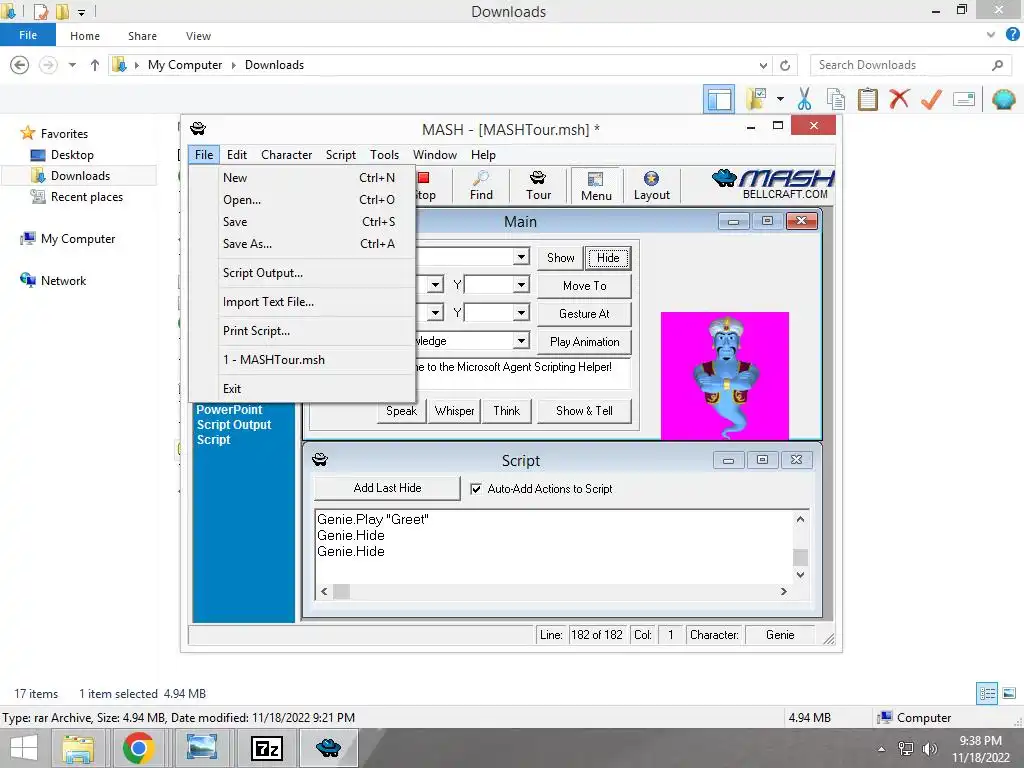Click the scissors Cut icon in Explorer toolbar

click(x=804, y=99)
